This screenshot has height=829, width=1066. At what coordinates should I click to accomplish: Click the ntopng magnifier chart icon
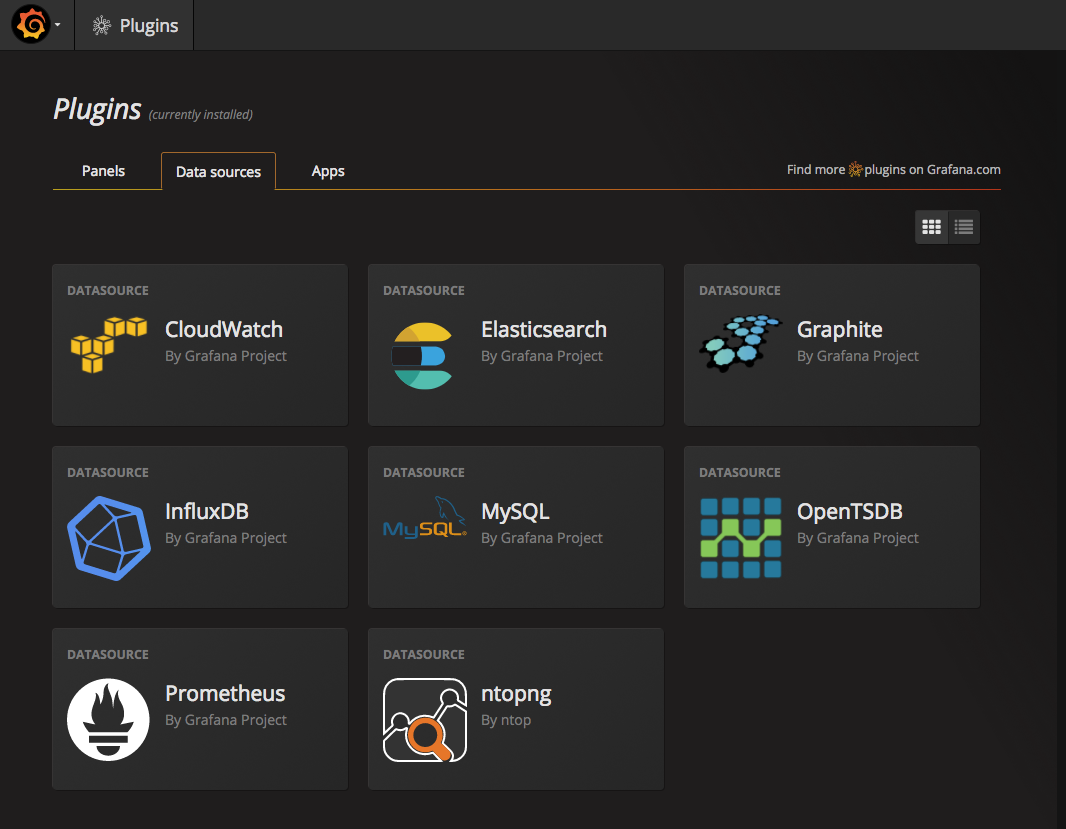pos(425,720)
